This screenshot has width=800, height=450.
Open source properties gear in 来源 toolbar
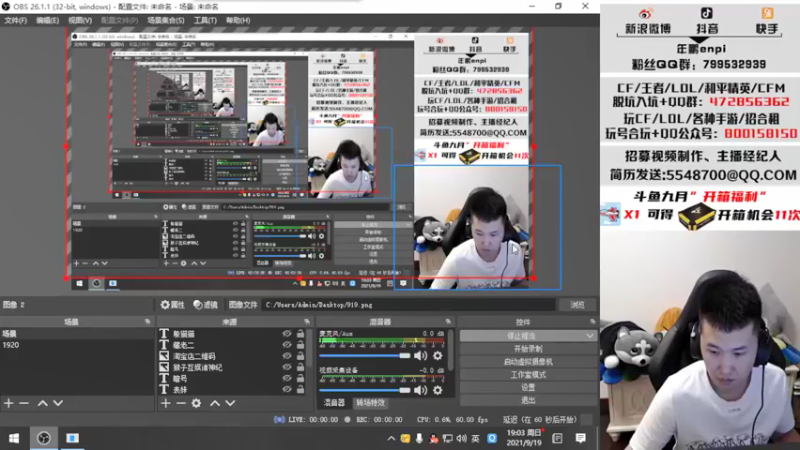click(196, 403)
